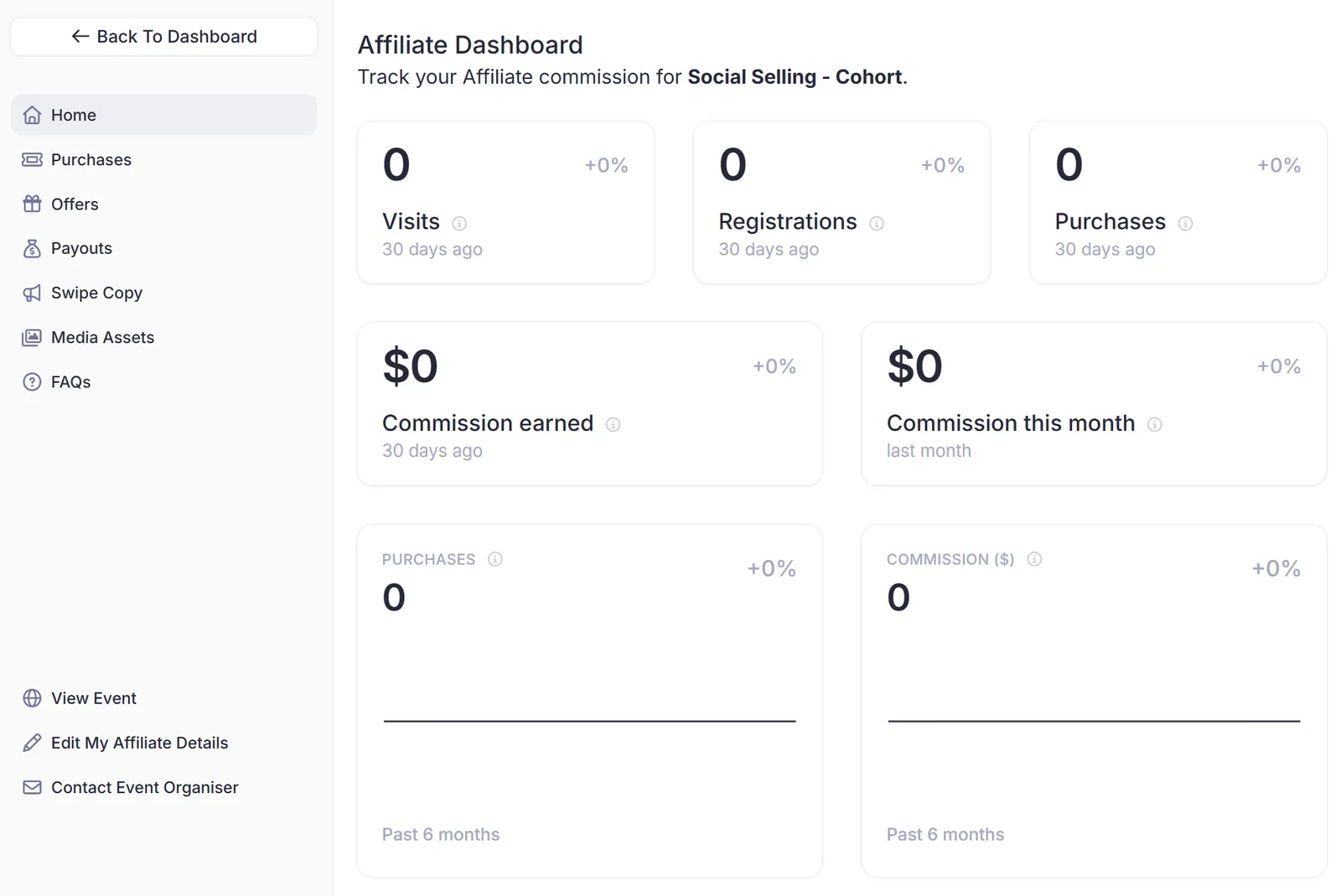Click the info icon beside Purchases card title
This screenshot has width=1341, height=896.
tap(1185, 223)
